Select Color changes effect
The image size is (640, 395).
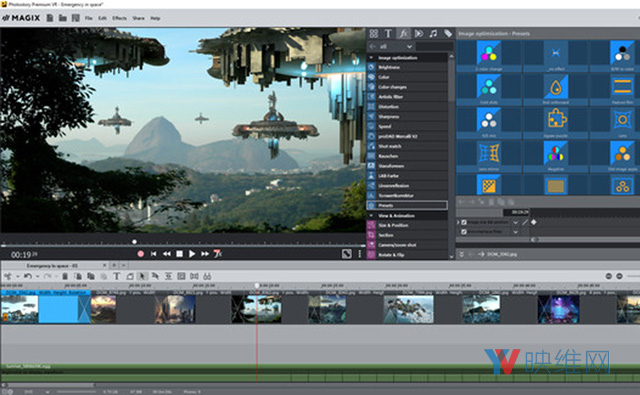[x=407, y=87]
